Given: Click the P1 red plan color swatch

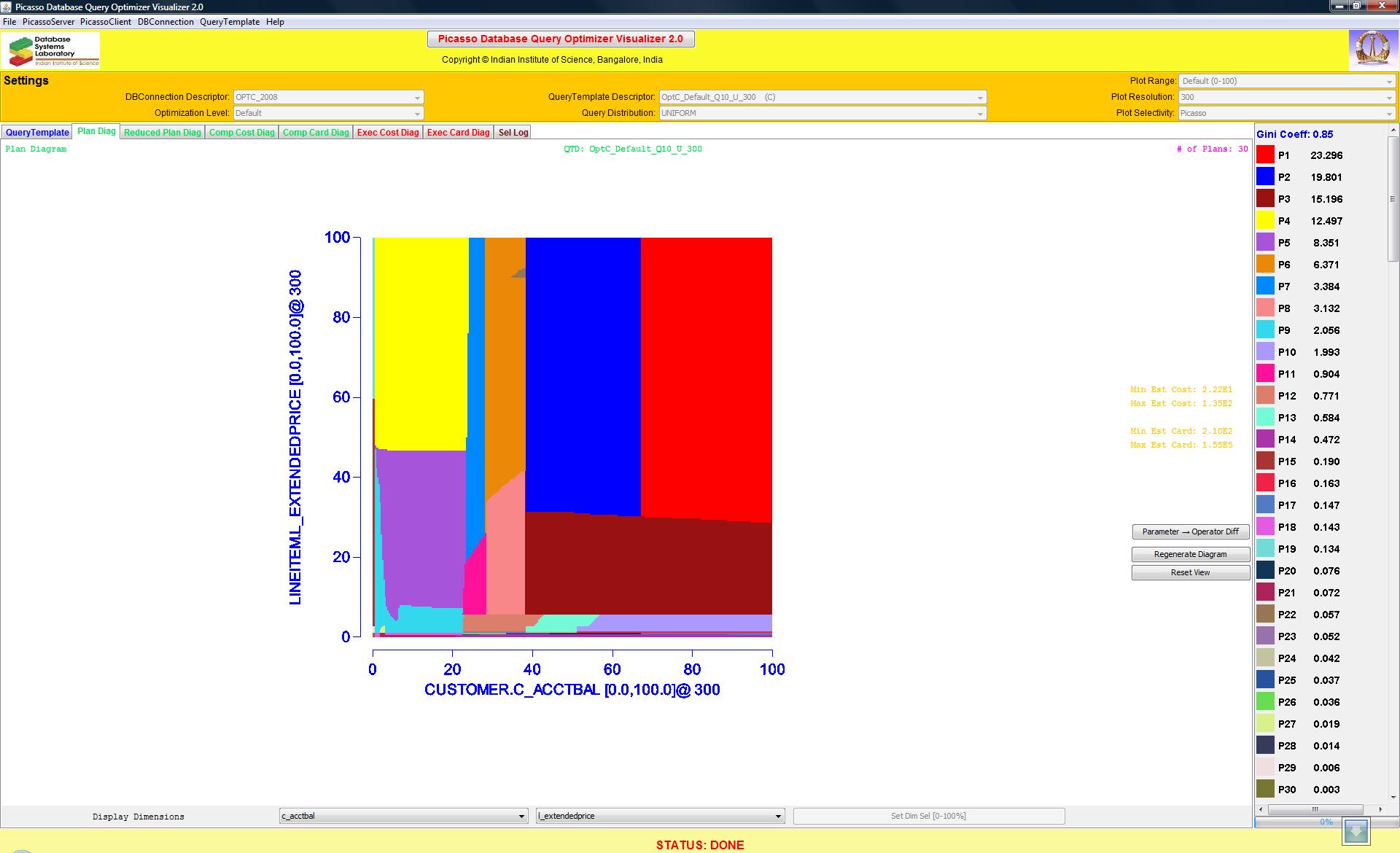Looking at the screenshot, I should (x=1265, y=155).
